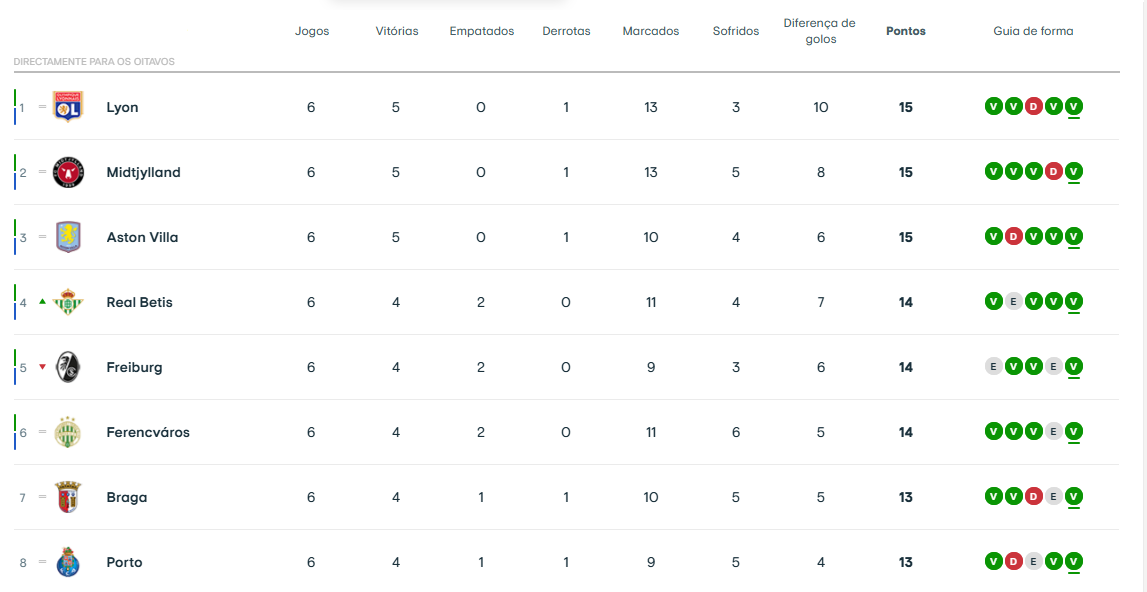Open the Real Betis team link
This screenshot has height=592, width=1147.
point(139,302)
